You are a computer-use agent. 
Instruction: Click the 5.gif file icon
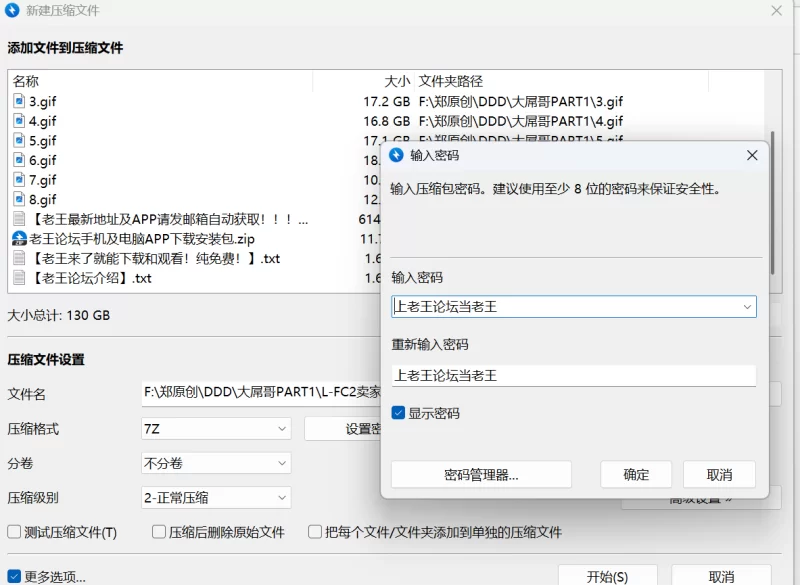(19, 140)
